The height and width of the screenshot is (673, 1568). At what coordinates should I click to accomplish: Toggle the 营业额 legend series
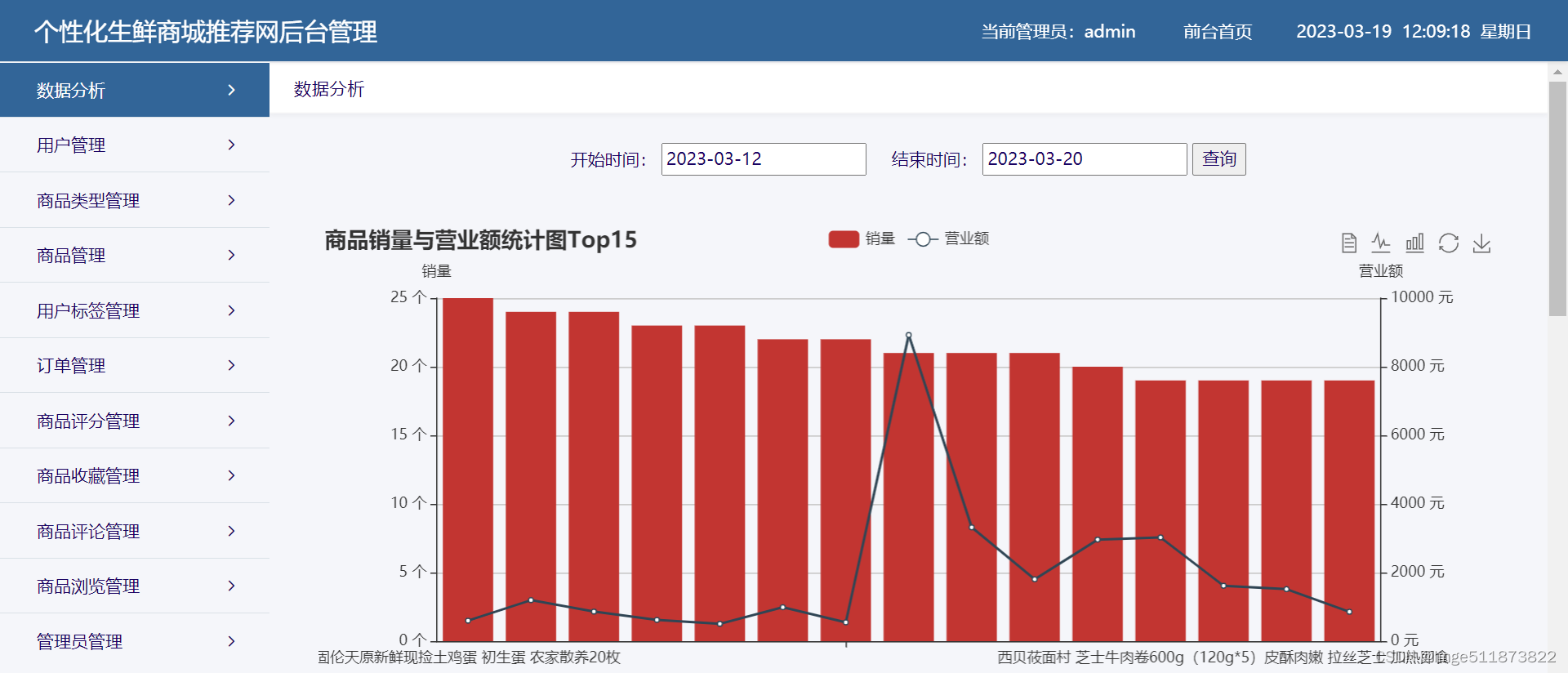(x=949, y=238)
